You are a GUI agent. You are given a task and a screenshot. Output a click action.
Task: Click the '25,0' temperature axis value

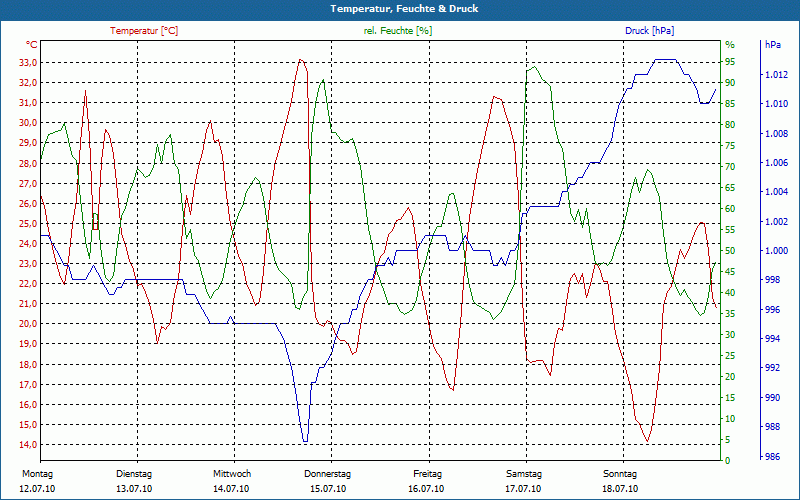tap(27, 223)
